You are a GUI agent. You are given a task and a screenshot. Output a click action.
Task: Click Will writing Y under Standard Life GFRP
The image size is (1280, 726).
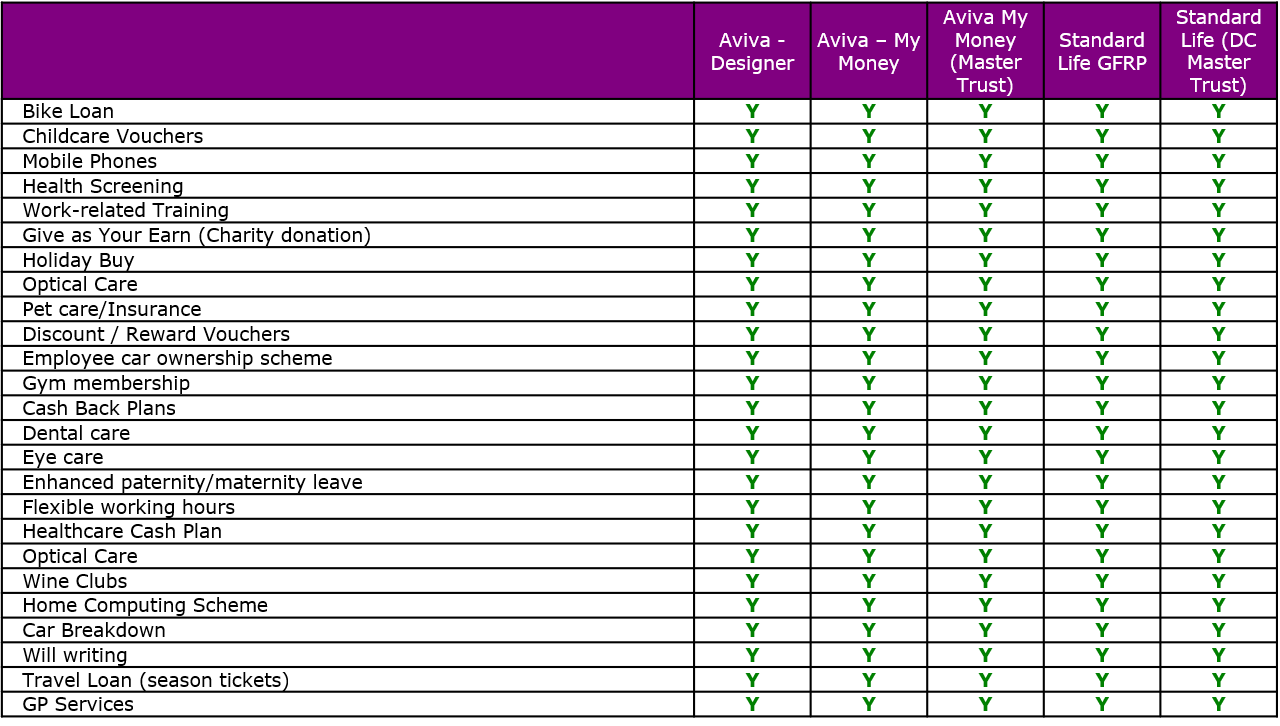pyautogui.click(x=1102, y=655)
